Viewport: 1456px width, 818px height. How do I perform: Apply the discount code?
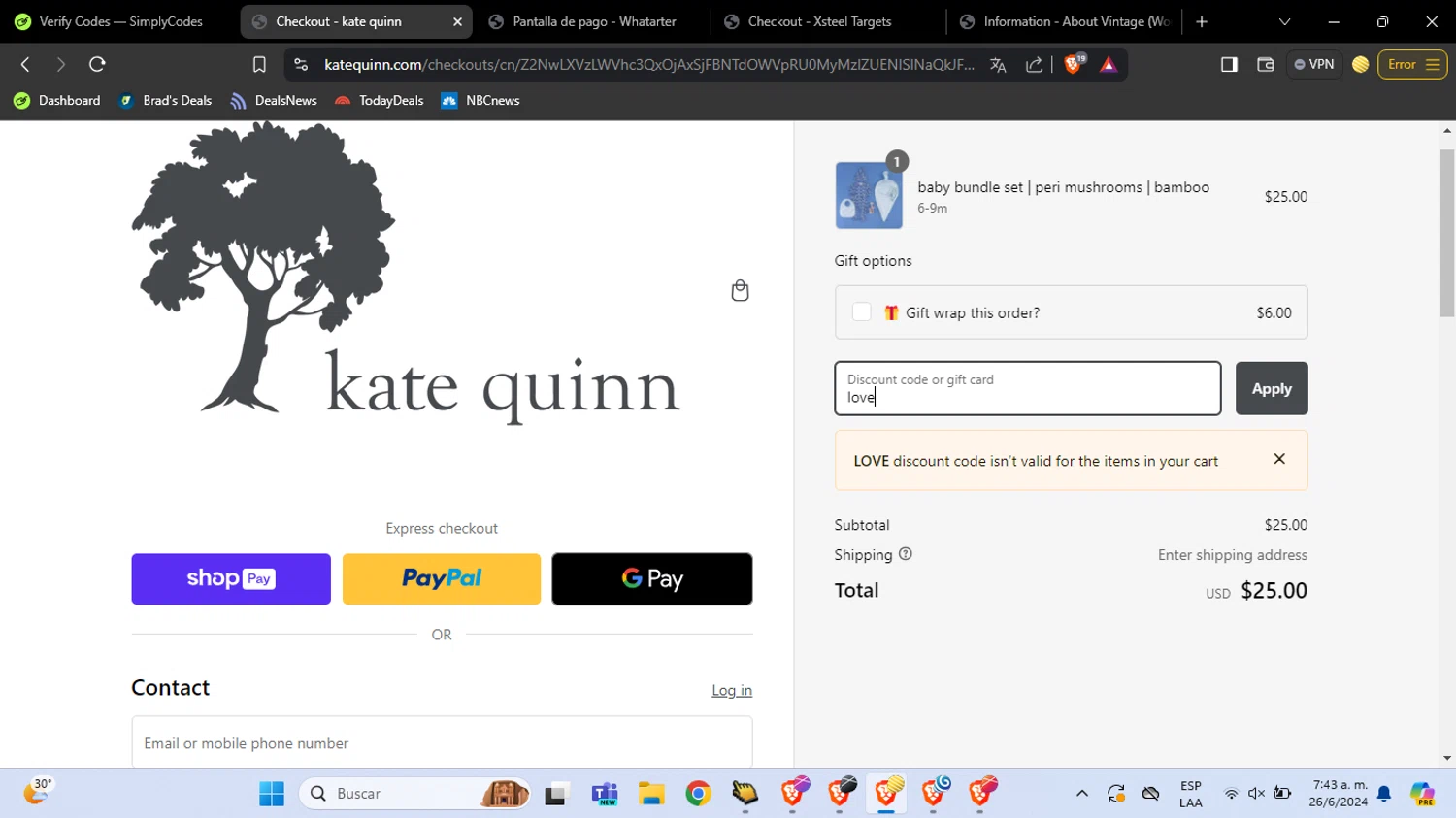[1272, 388]
